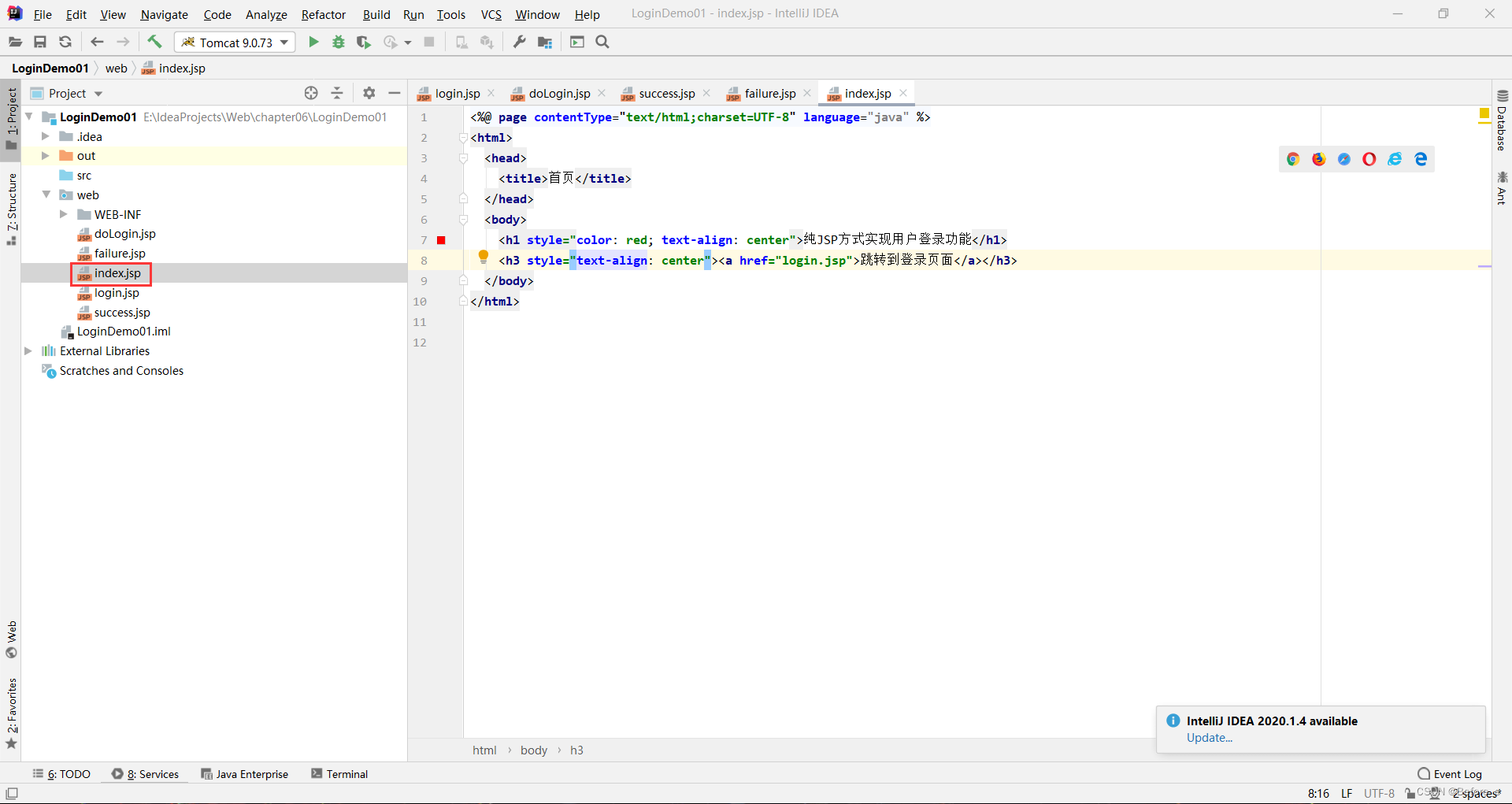The width and height of the screenshot is (1512, 804).
Task: Open the Tomcat 9.0.73 run configuration dropdown
Action: click(235, 43)
